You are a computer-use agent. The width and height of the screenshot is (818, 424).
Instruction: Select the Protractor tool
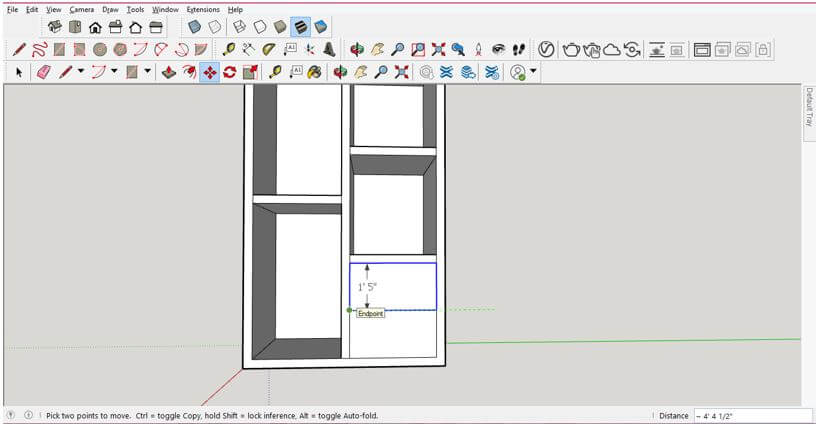point(269,50)
